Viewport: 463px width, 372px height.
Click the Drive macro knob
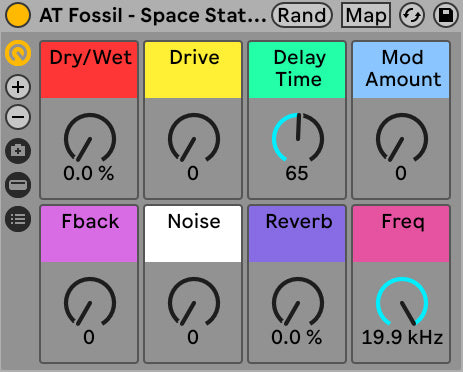coord(194,138)
